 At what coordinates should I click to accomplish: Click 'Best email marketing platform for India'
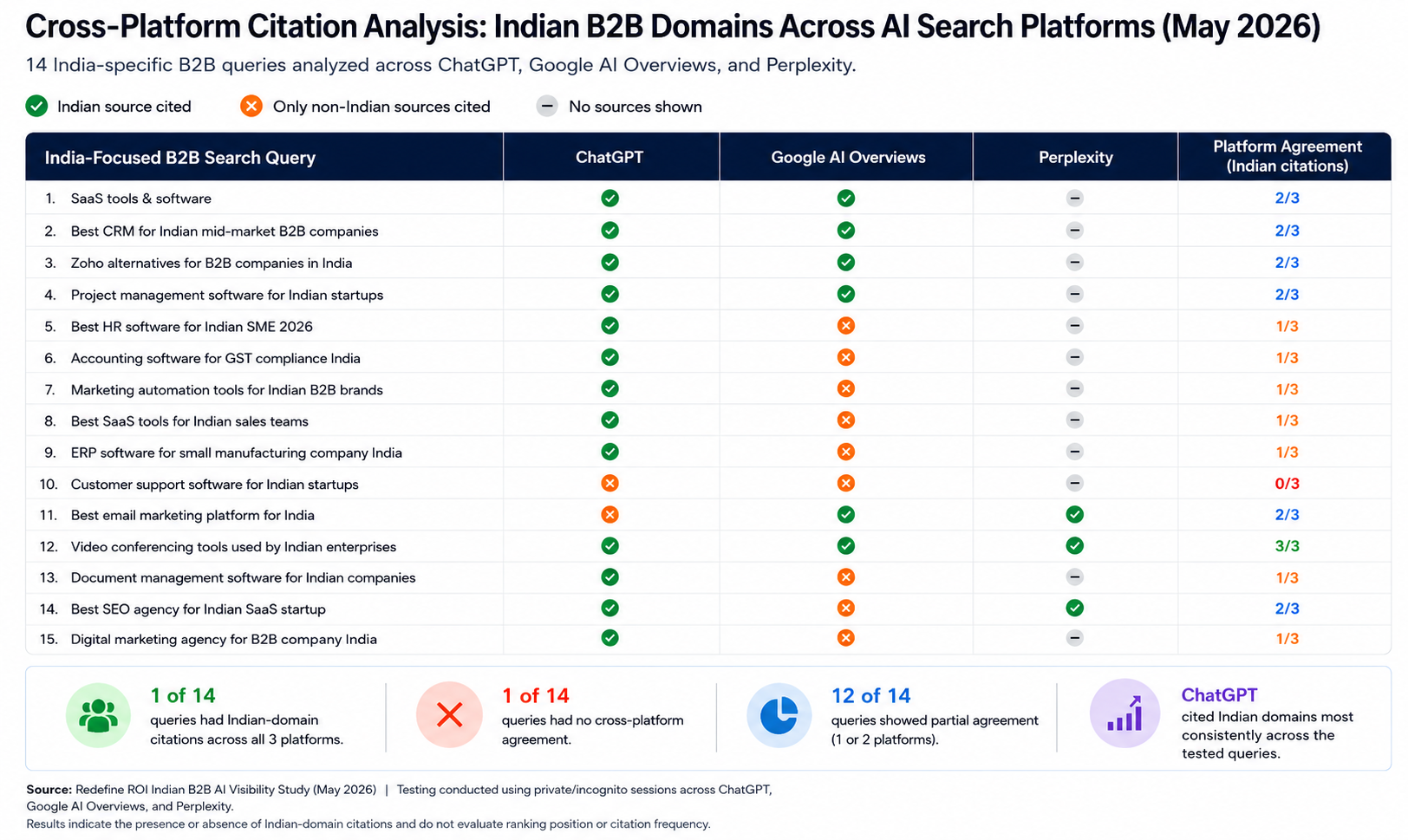[192, 515]
